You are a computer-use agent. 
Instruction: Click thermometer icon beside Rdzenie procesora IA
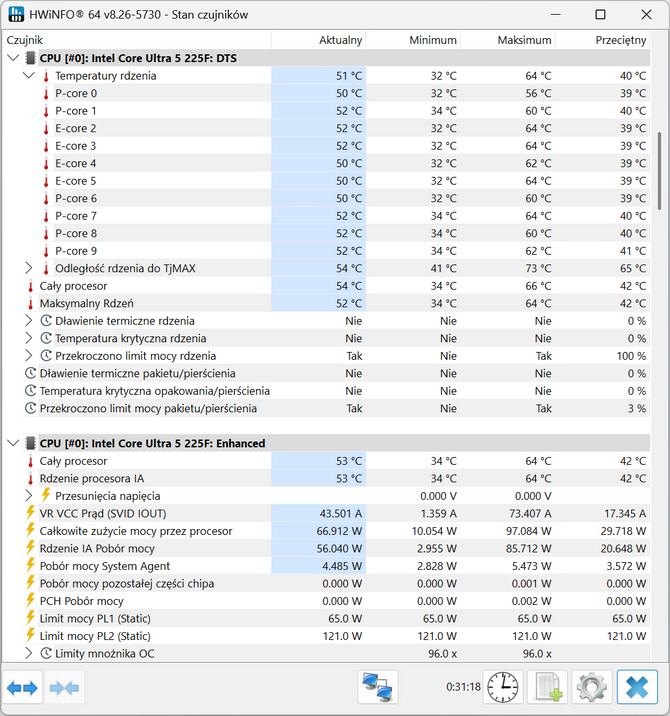click(31, 479)
